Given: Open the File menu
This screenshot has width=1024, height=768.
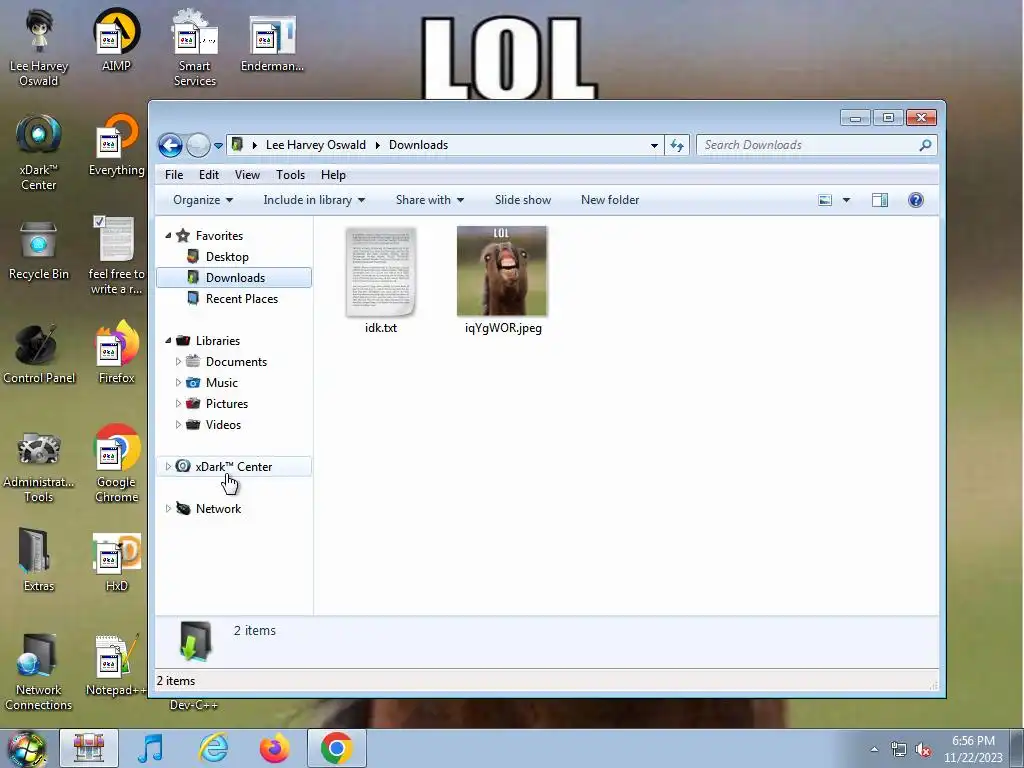Looking at the screenshot, I should 174,175.
